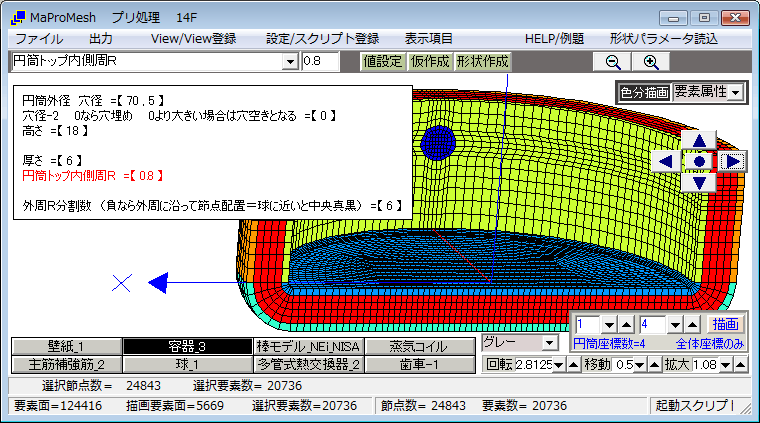Screen dimensions: 760x423
Task: Open the ファイル menu
Action: pos(39,38)
